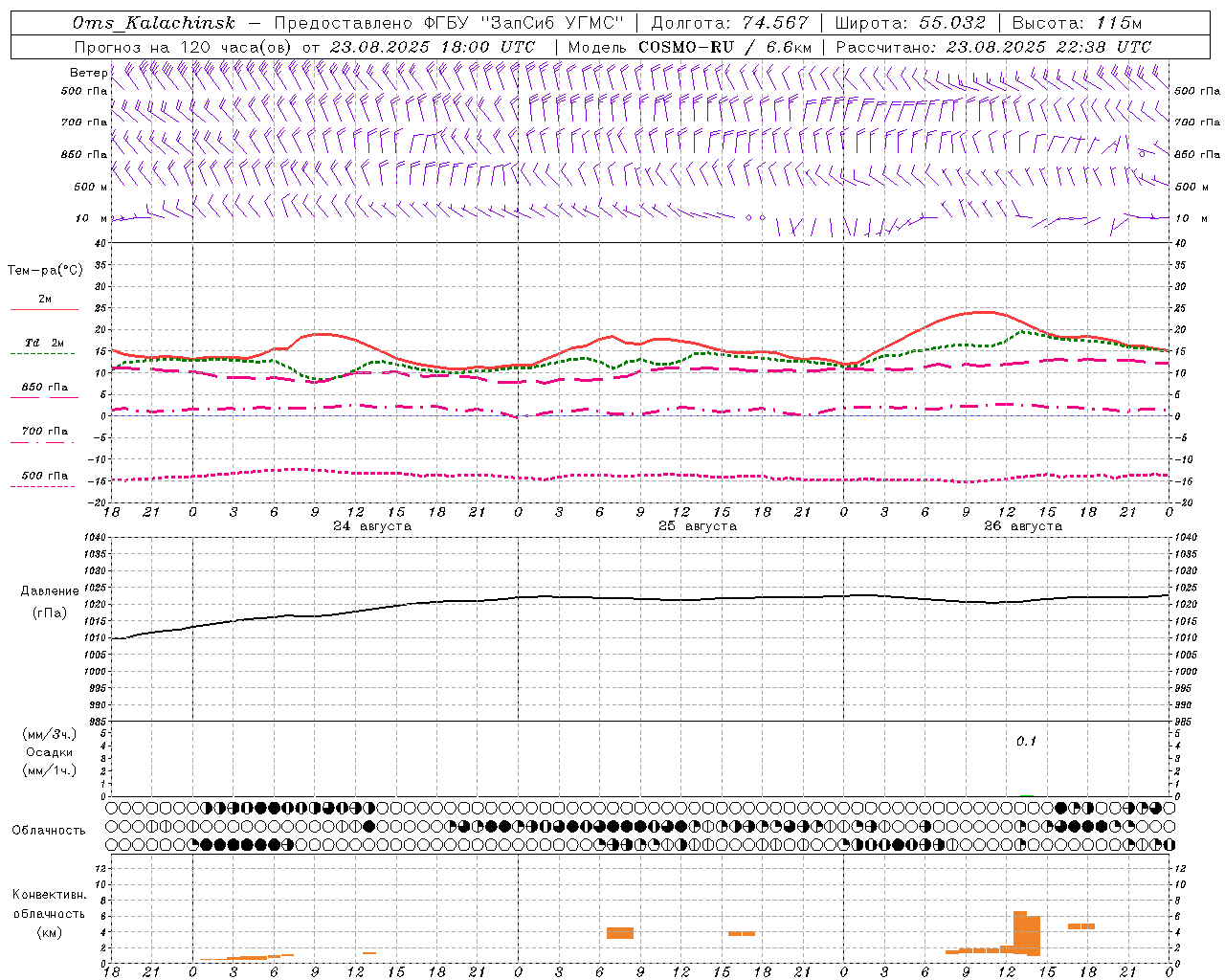Image resolution: width=1225 pixels, height=980 pixels.
Task: Click the forecast start 23.08.2025 18:00 UTC
Action: click(433, 47)
